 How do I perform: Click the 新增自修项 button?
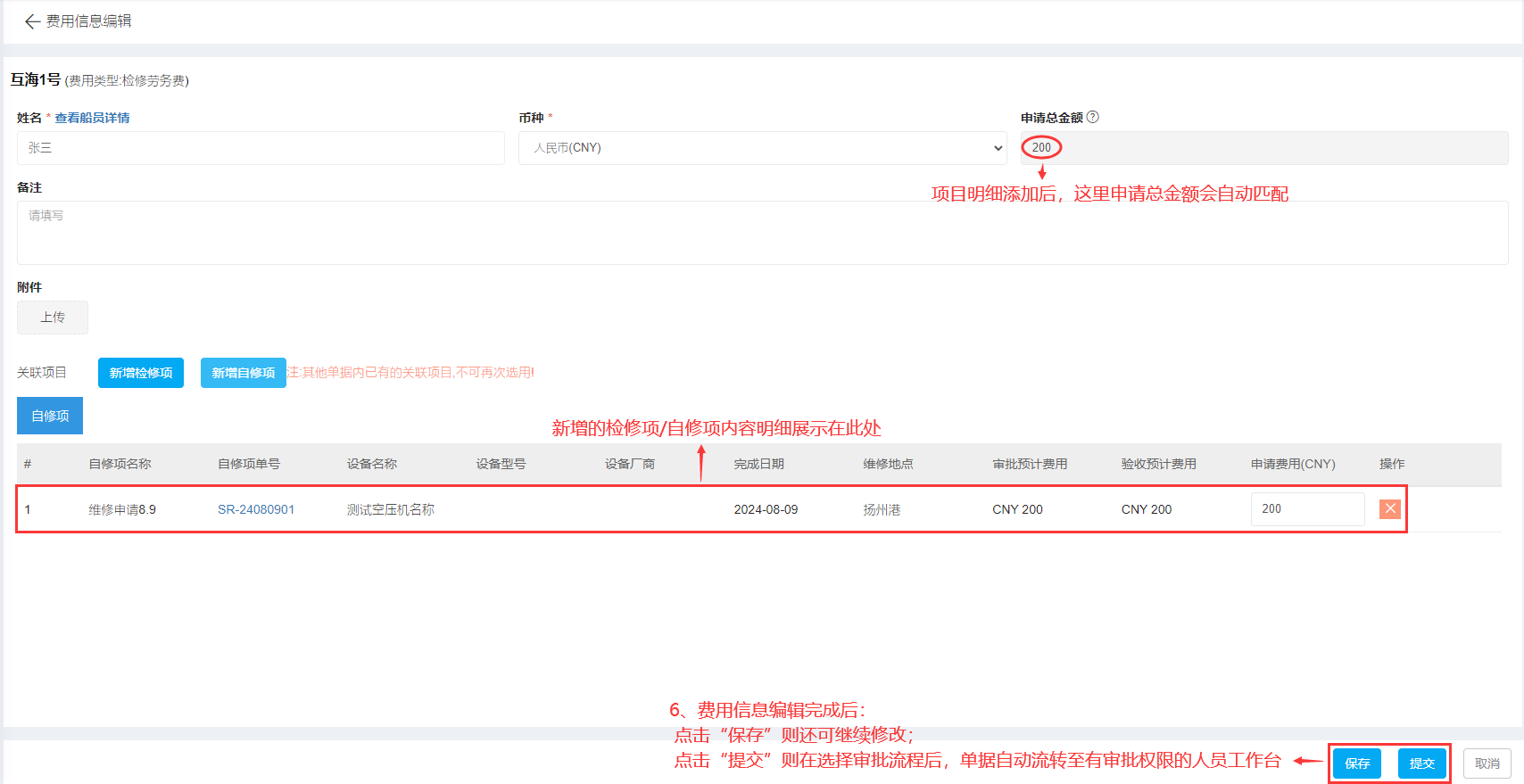244,373
